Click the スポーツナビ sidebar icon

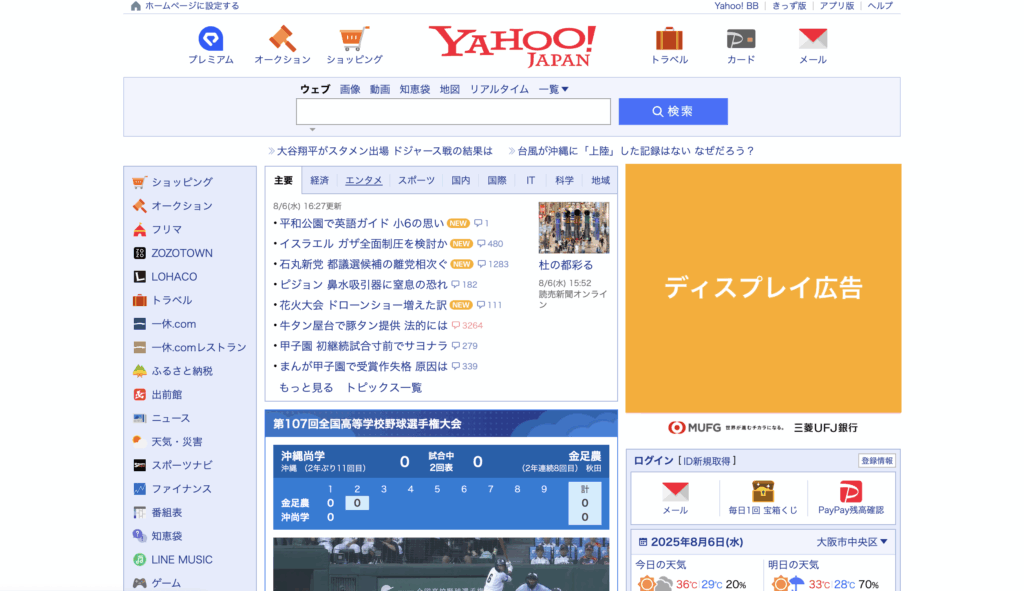[139, 465]
